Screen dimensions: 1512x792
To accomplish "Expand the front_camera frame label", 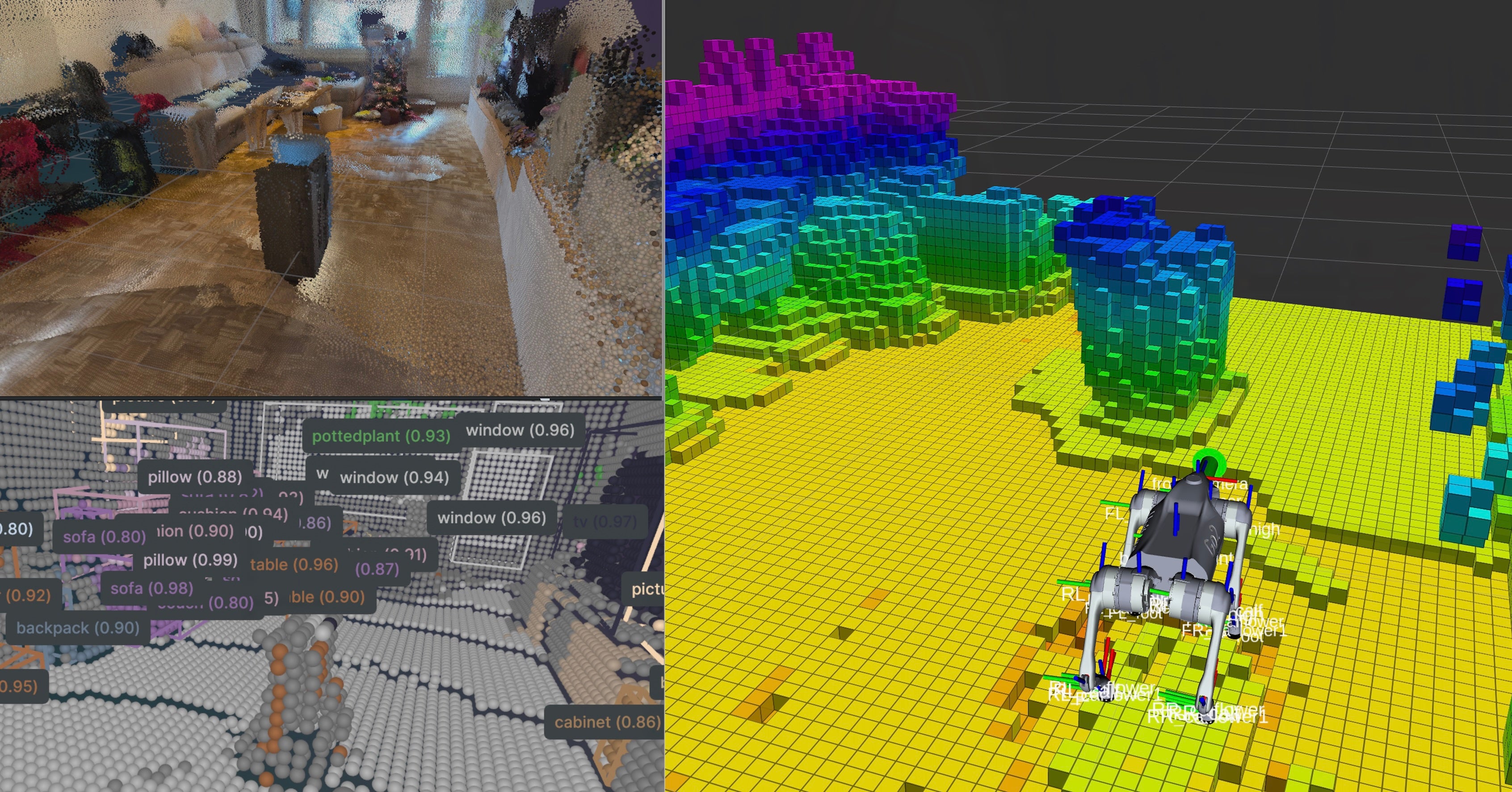I will click(1200, 484).
